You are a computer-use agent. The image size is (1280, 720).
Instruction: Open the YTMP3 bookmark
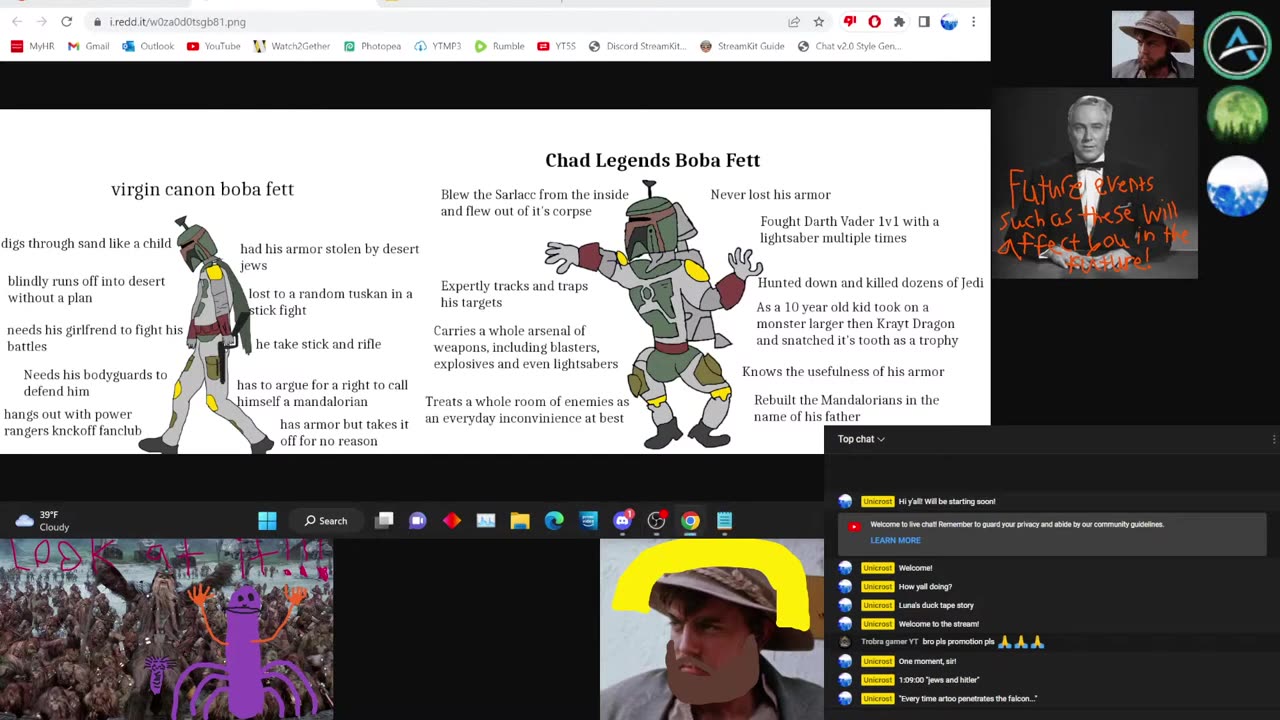(x=438, y=46)
